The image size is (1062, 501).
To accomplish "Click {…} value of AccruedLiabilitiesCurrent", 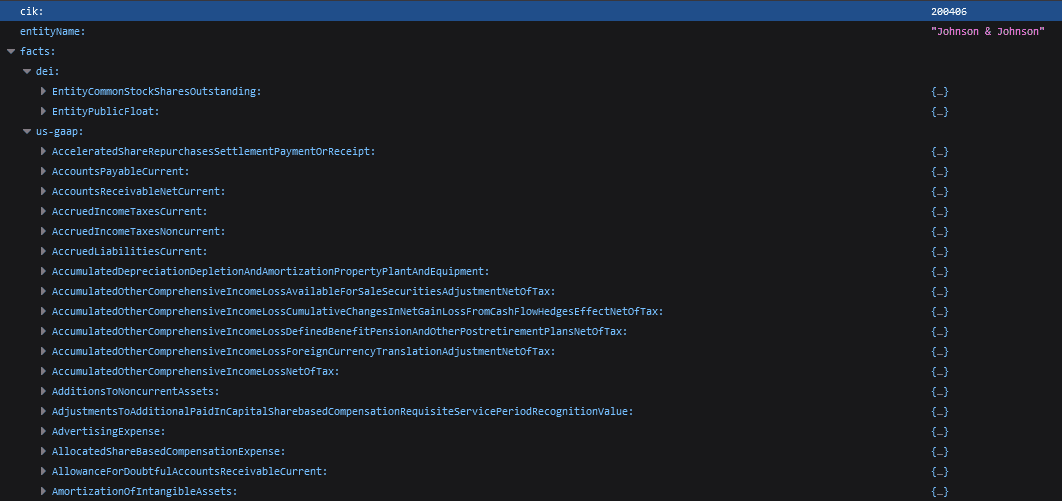I will [x=940, y=251].
